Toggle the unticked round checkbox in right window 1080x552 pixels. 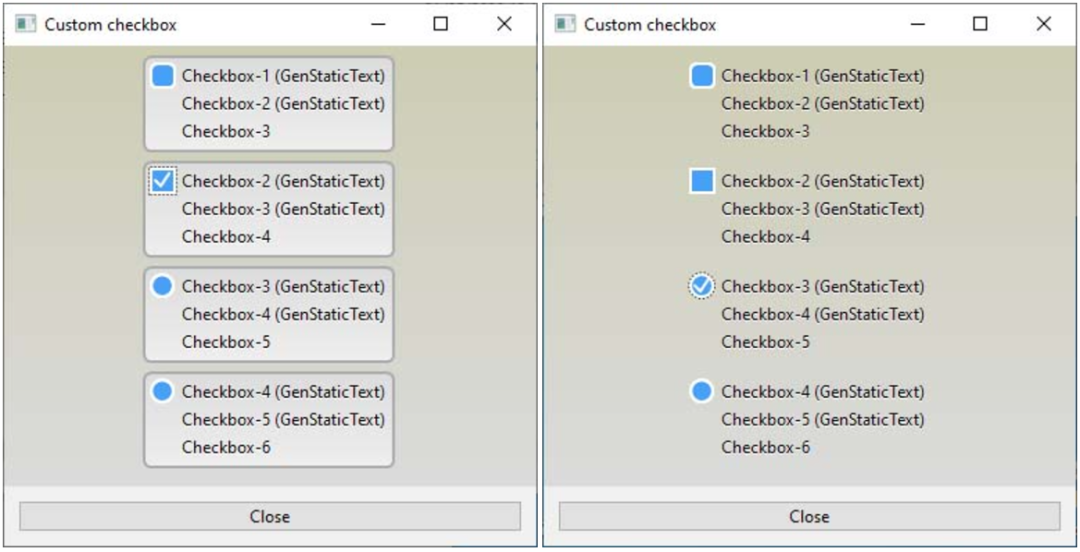(x=702, y=391)
